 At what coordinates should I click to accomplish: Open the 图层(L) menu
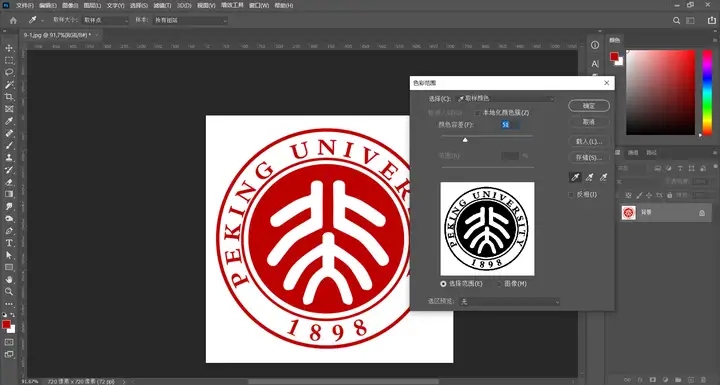(x=92, y=6)
